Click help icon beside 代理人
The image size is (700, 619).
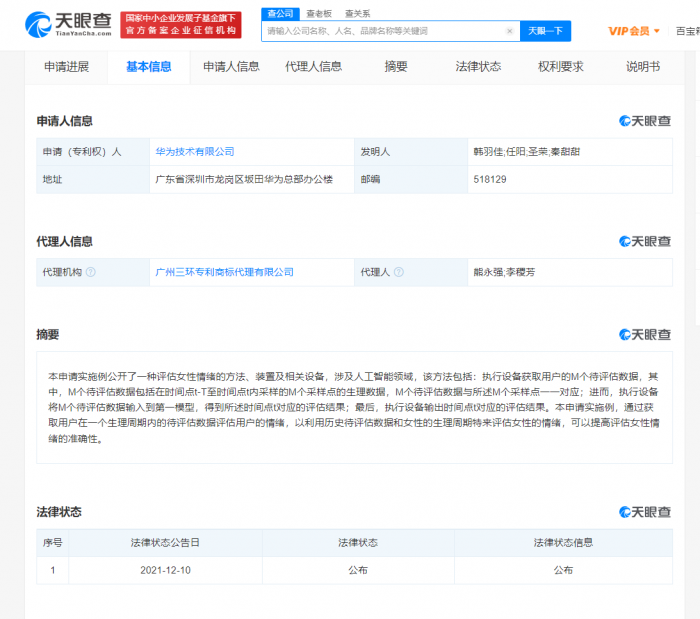pyautogui.click(x=399, y=272)
